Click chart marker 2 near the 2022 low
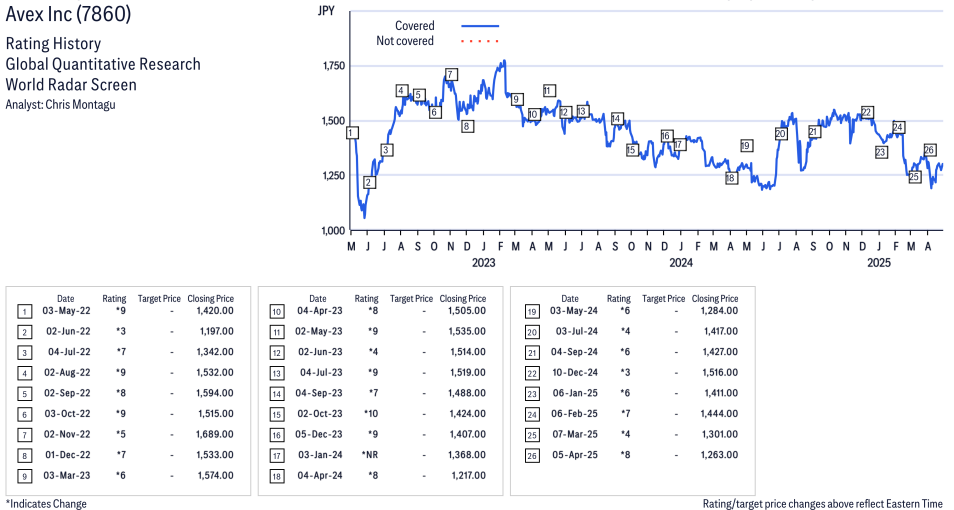Viewport: 954px width, 510px height. pos(368,182)
